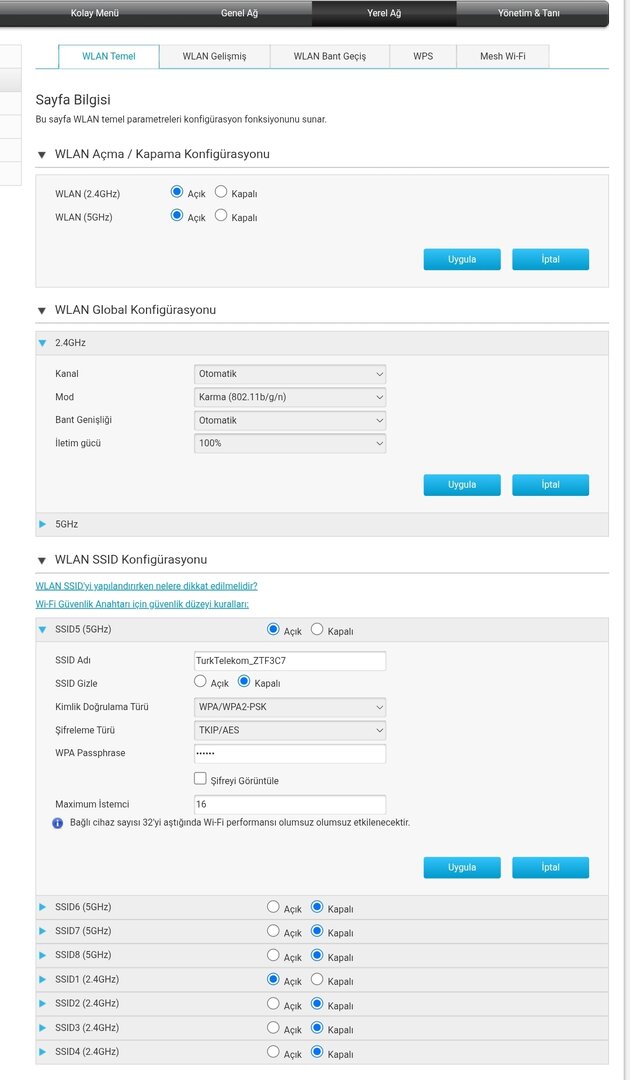Expand the SSID6 (5GHz) row arrow

click(42, 907)
